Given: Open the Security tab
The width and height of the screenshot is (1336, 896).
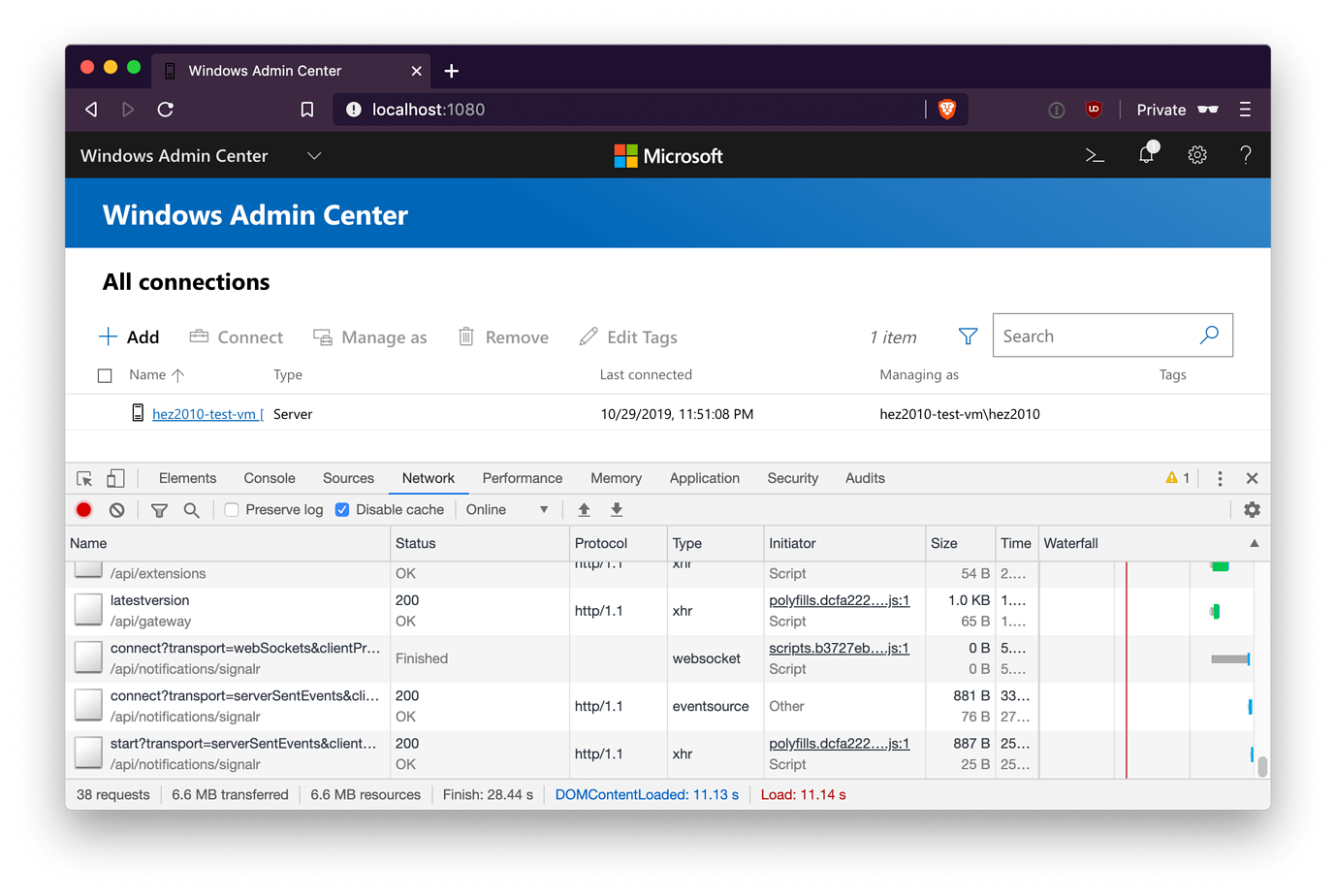Looking at the screenshot, I should pos(793,478).
